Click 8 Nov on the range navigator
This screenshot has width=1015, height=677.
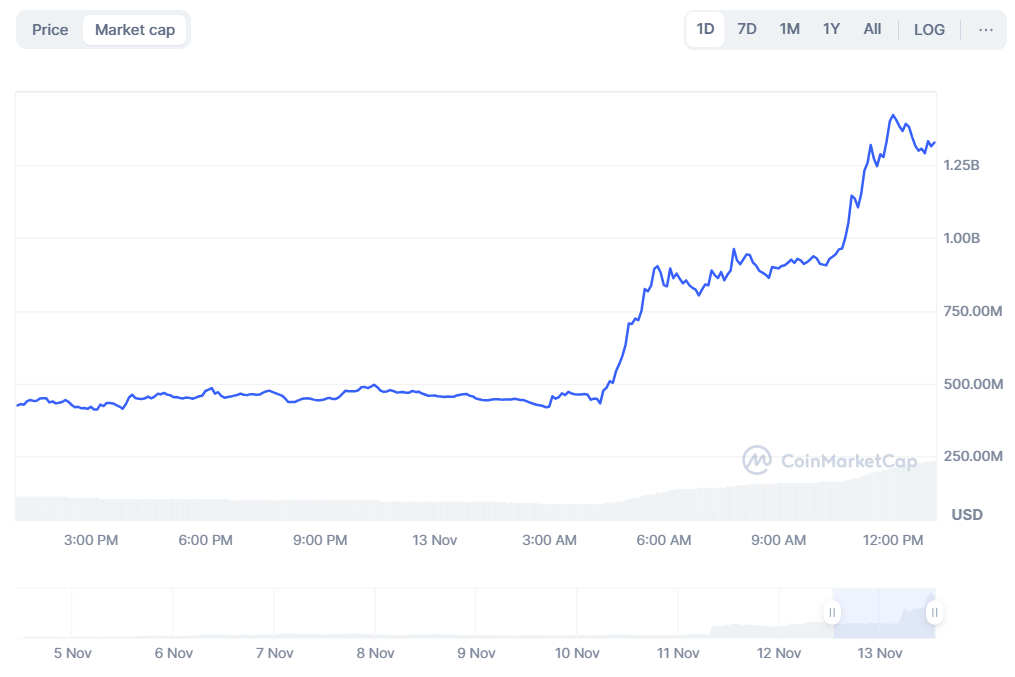pyautogui.click(x=375, y=653)
